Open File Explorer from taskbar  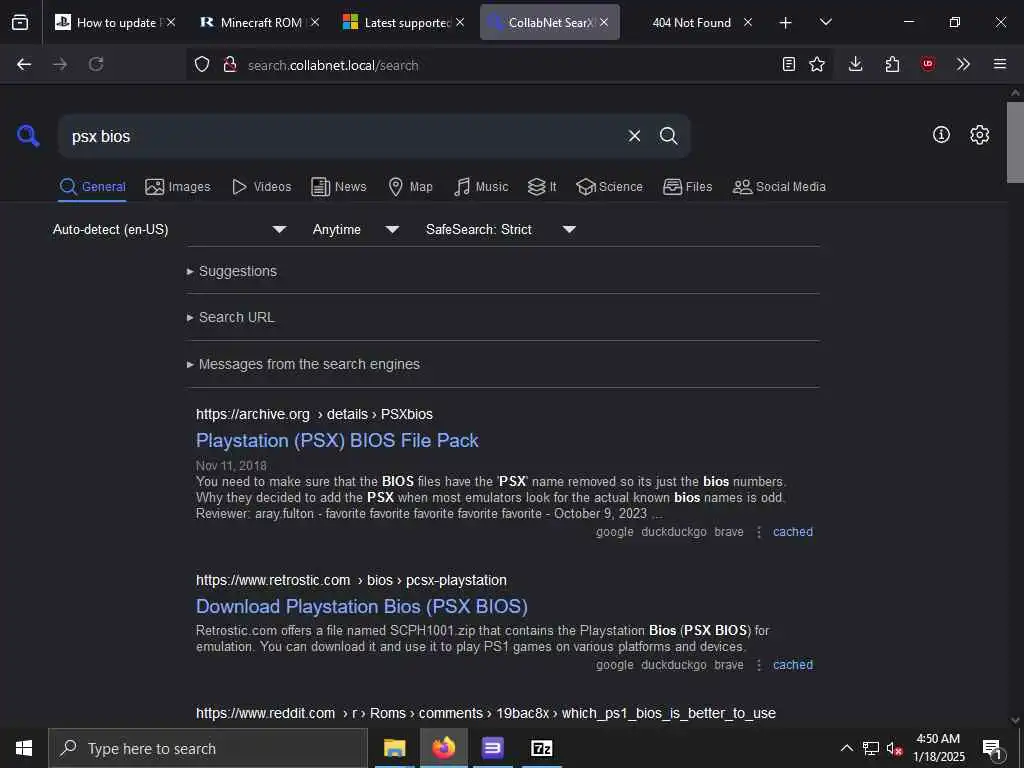coord(394,748)
